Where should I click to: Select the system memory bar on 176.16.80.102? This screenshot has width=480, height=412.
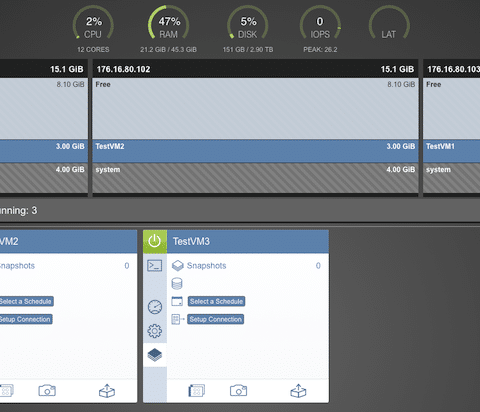point(255,178)
